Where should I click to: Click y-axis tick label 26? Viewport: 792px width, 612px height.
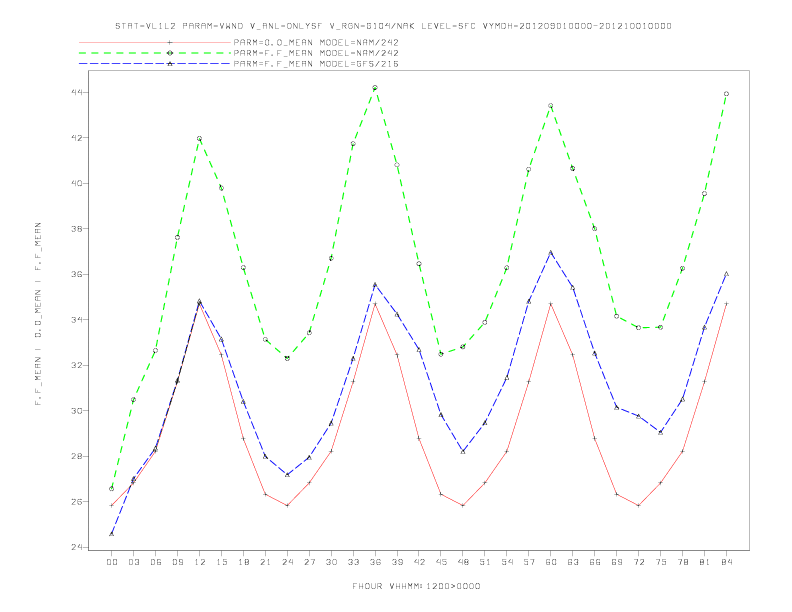pyautogui.click(x=78, y=501)
